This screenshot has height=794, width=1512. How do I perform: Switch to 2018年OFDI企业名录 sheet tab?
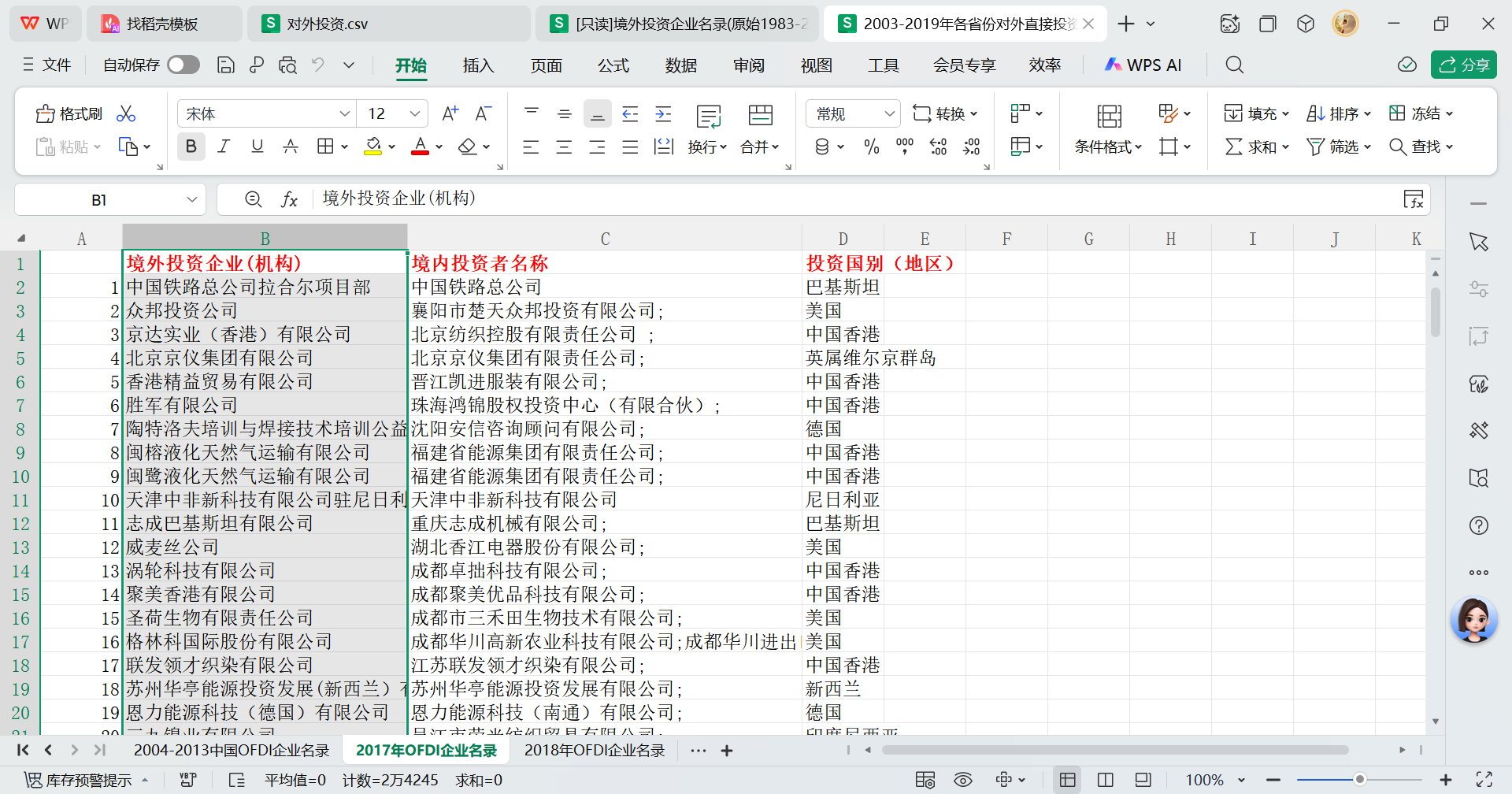pyautogui.click(x=595, y=750)
